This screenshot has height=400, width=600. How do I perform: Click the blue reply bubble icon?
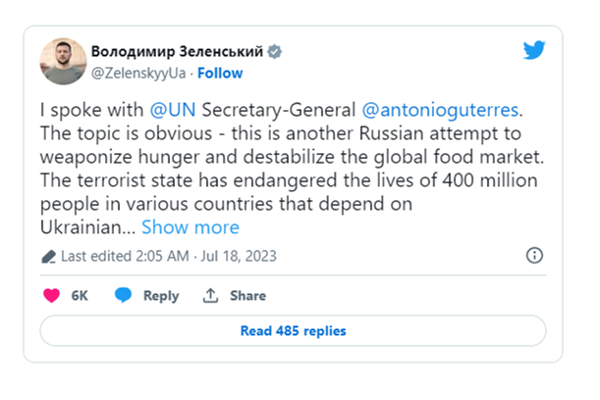click(x=123, y=295)
